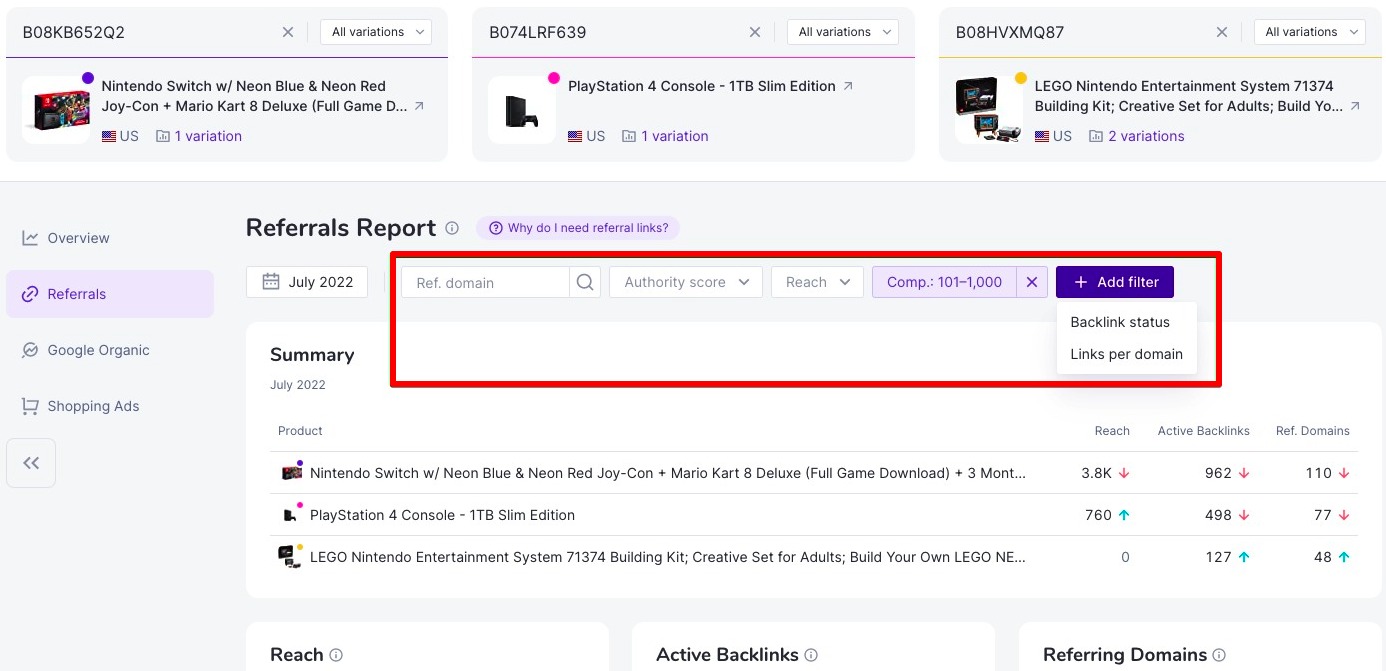Click the Nintendo Switch product card title
The height and width of the screenshot is (671, 1386).
click(x=254, y=96)
